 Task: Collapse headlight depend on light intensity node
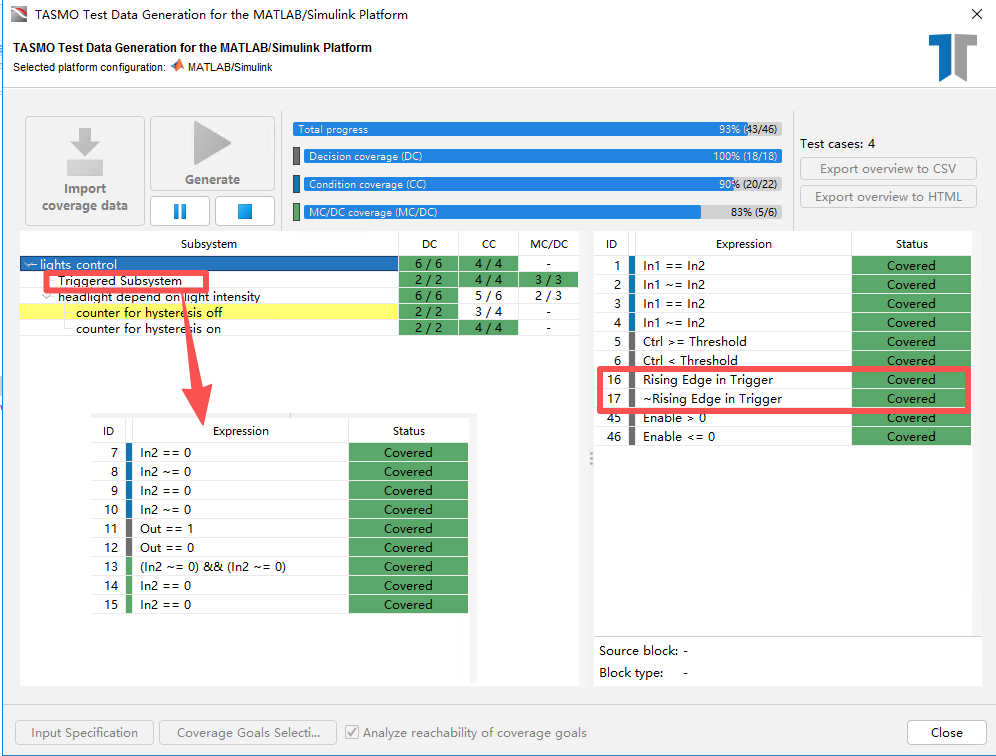click(x=48, y=297)
